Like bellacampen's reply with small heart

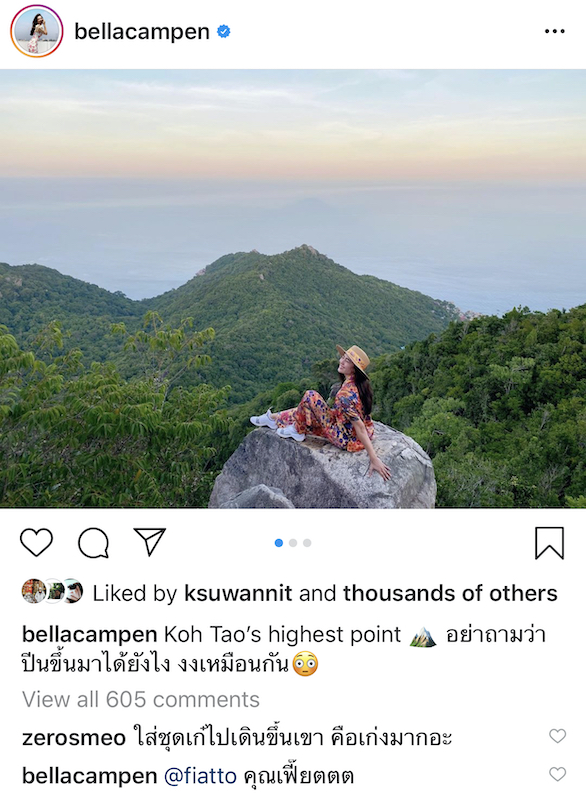[557, 773]
